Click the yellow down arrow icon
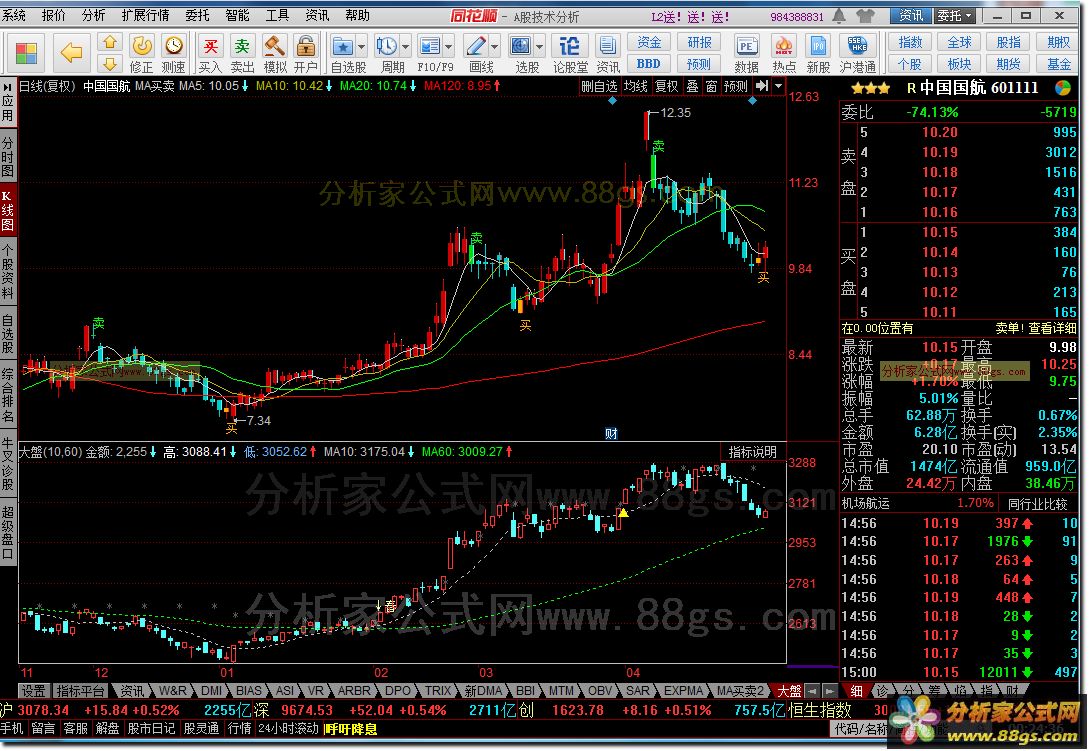 coord(110,64)
